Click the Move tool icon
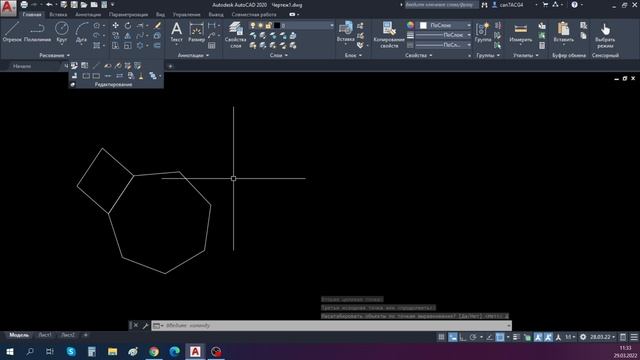This screenshot has height=360, width=640. point(116,25)
